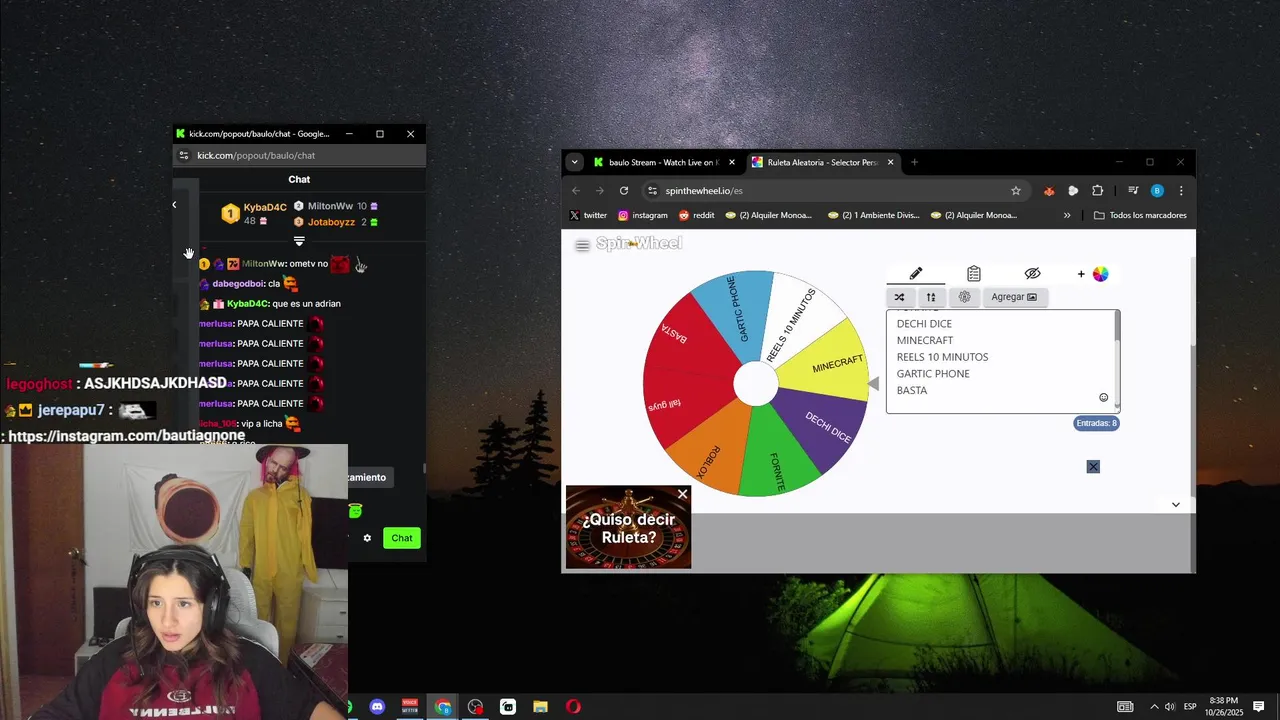Open the '(2) 1 Ambiente Divis...' bookmark
Image resolution: width=1280 pixels, height=720 pixels.
click(873, 215)
